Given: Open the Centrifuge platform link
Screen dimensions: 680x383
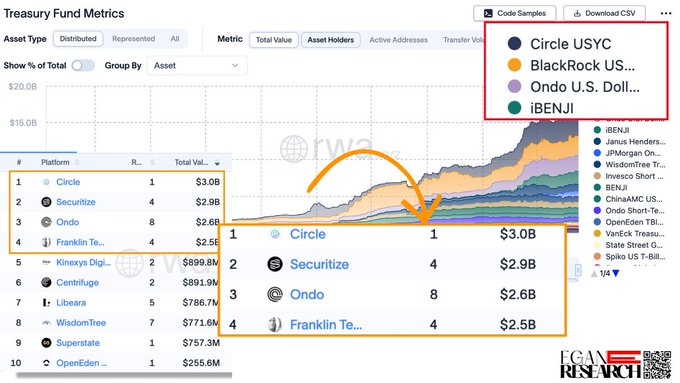Looking at the screenshot, I should (77, 282).
